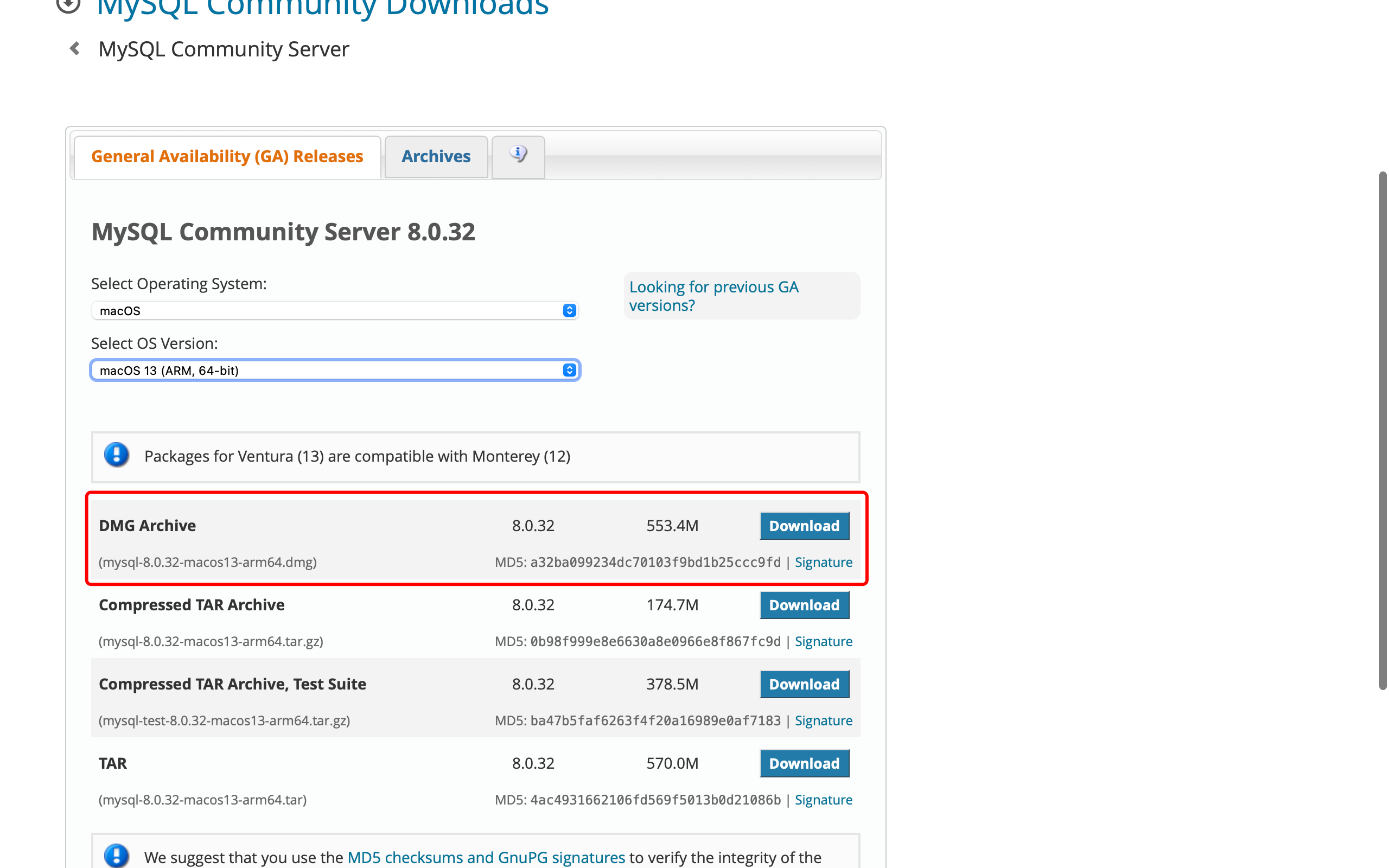
Task: Open the macOS 13 (ARM, 64-bit) version dropdown
Action: click(x=335, y=371)
